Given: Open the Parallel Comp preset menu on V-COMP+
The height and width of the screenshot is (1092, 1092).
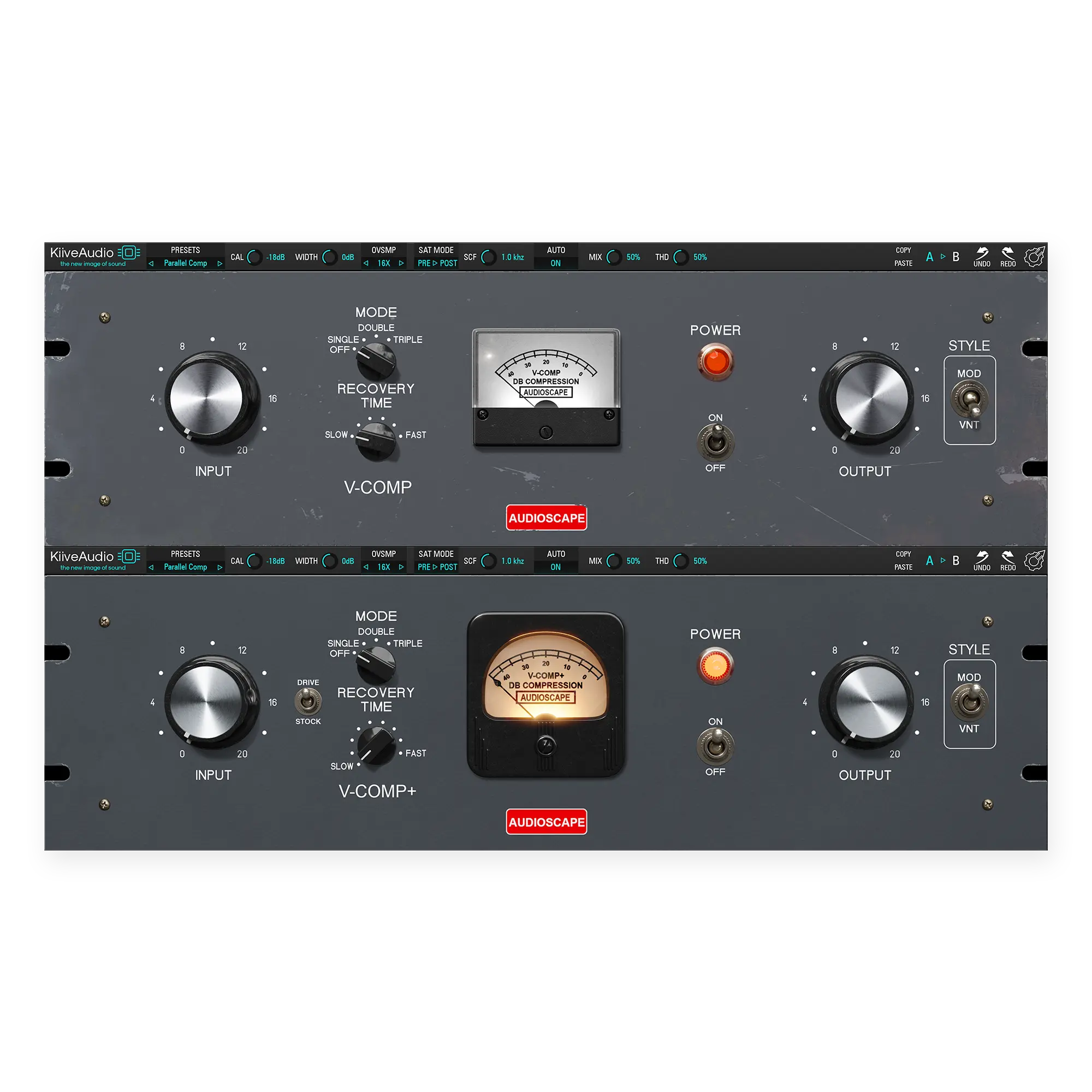Looking at the screenshot, I should point(186,567).
